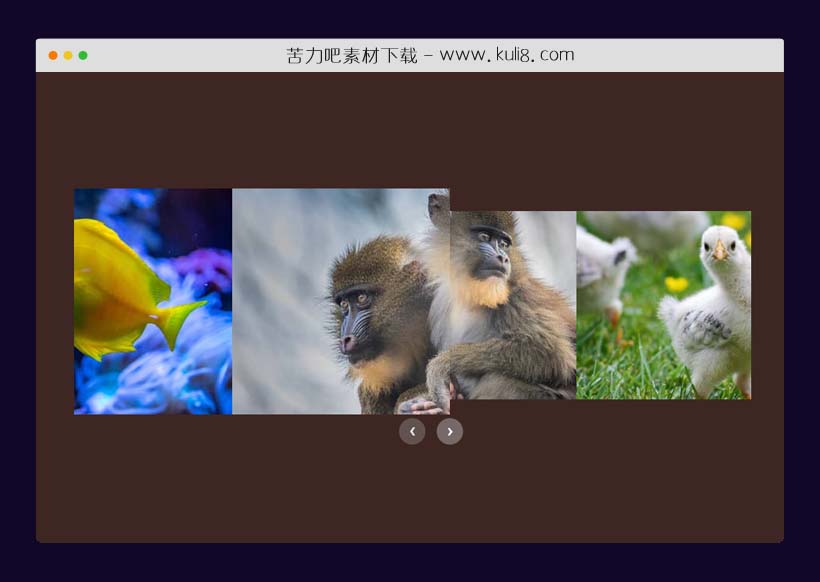Screen dimensions: 820x582
Task: Click the previous slide left arrow button
Action: coord(412,431)
